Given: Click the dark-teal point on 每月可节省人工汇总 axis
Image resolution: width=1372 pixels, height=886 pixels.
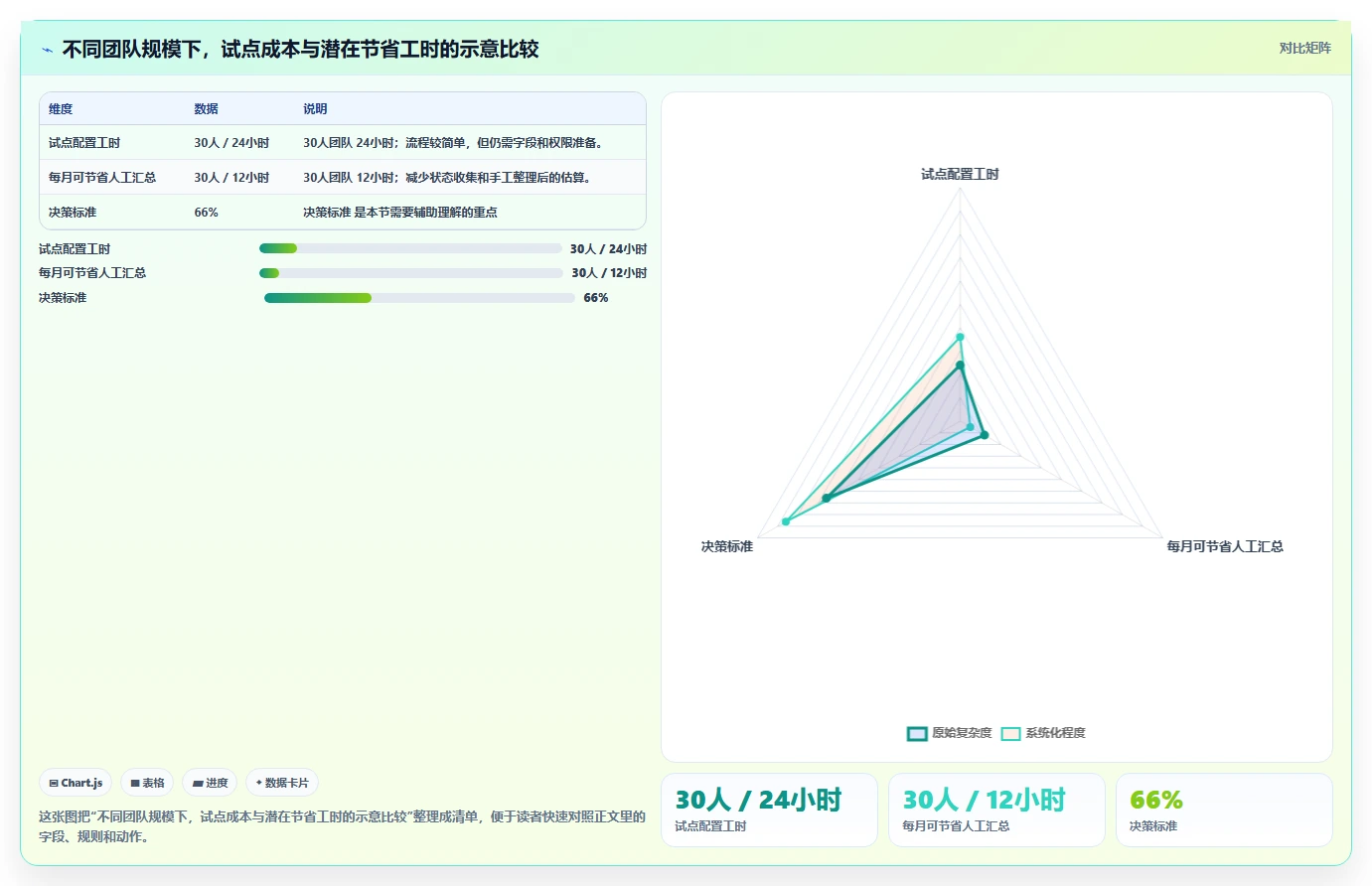Looking at the screenshot, I should pyautogui.click(x=985, y=435).
